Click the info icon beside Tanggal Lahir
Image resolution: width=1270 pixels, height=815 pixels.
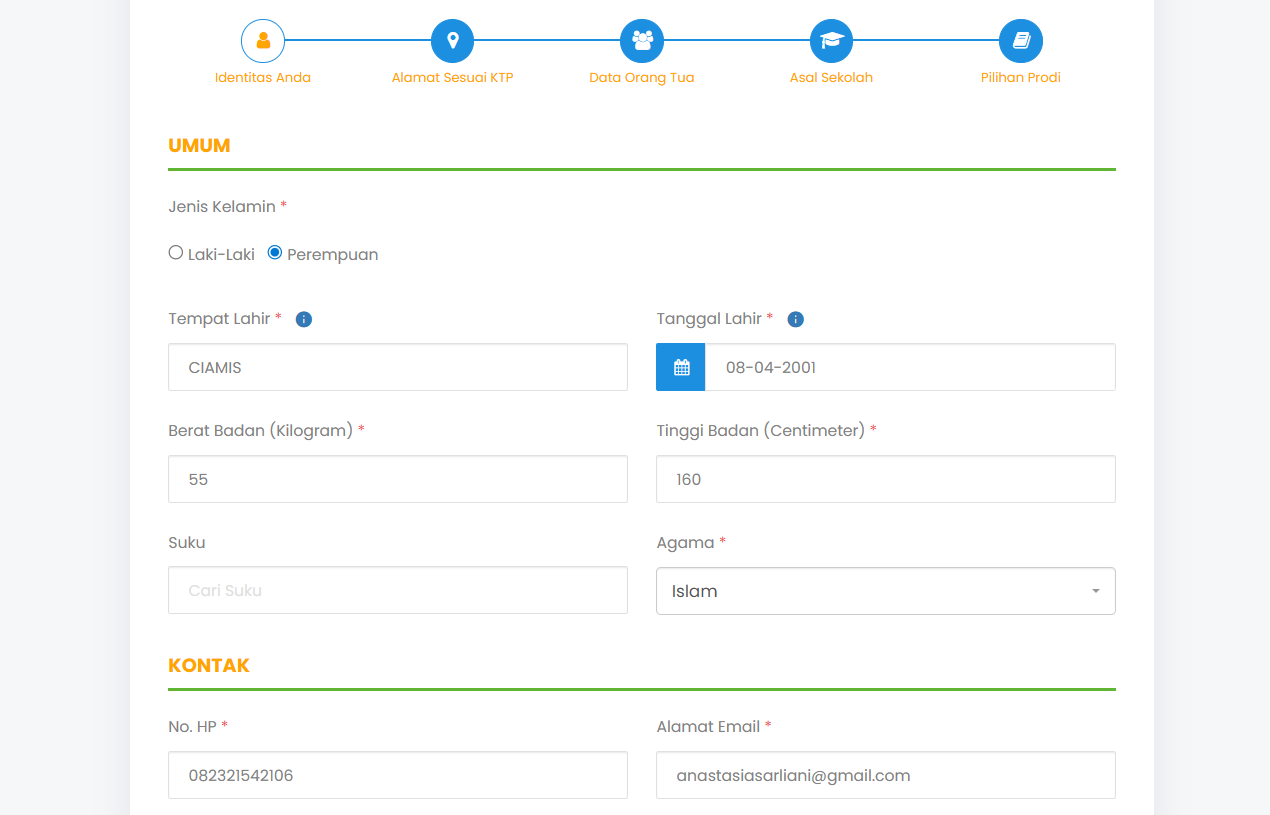[796, 319]
